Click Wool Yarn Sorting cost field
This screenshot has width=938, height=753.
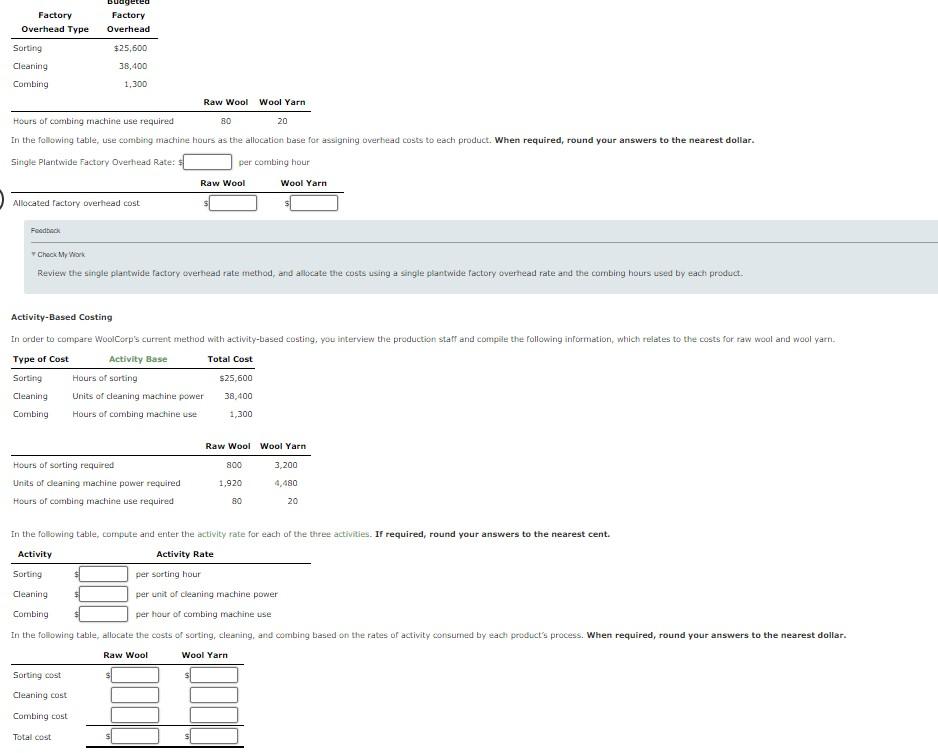point(214,675)
